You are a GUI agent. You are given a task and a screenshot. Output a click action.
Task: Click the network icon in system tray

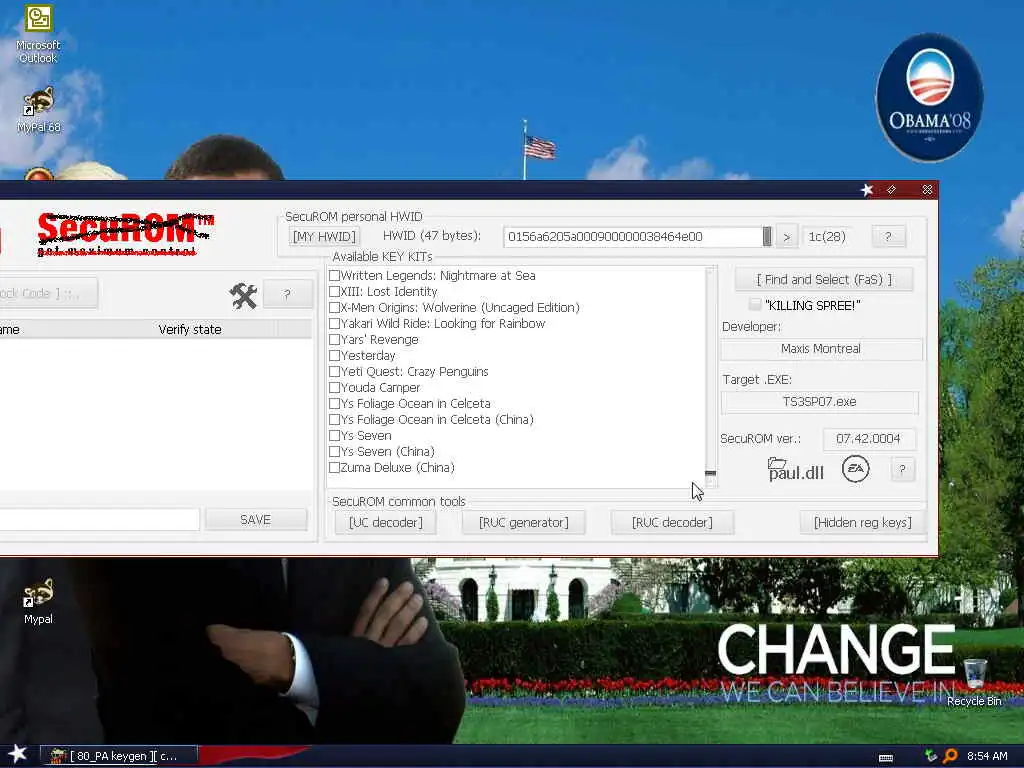[931, 756]
